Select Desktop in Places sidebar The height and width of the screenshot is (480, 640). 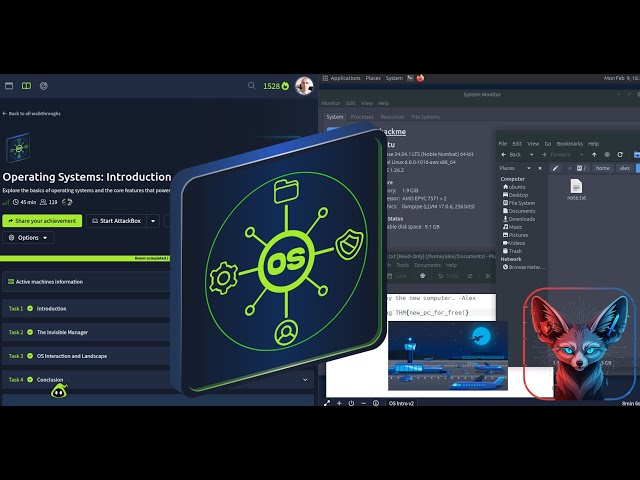515,195
